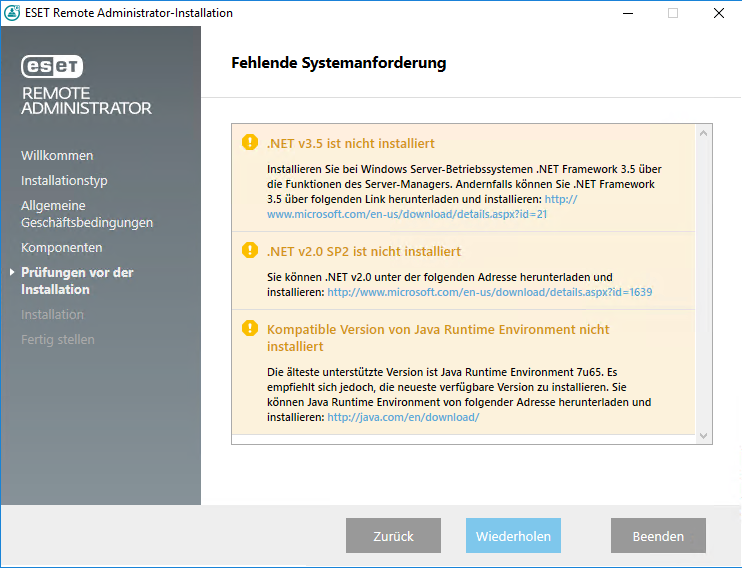Click the requirements list scrollbar track
Image resolution: width=742 pixels, height=568 pixels.
(703, 284)
